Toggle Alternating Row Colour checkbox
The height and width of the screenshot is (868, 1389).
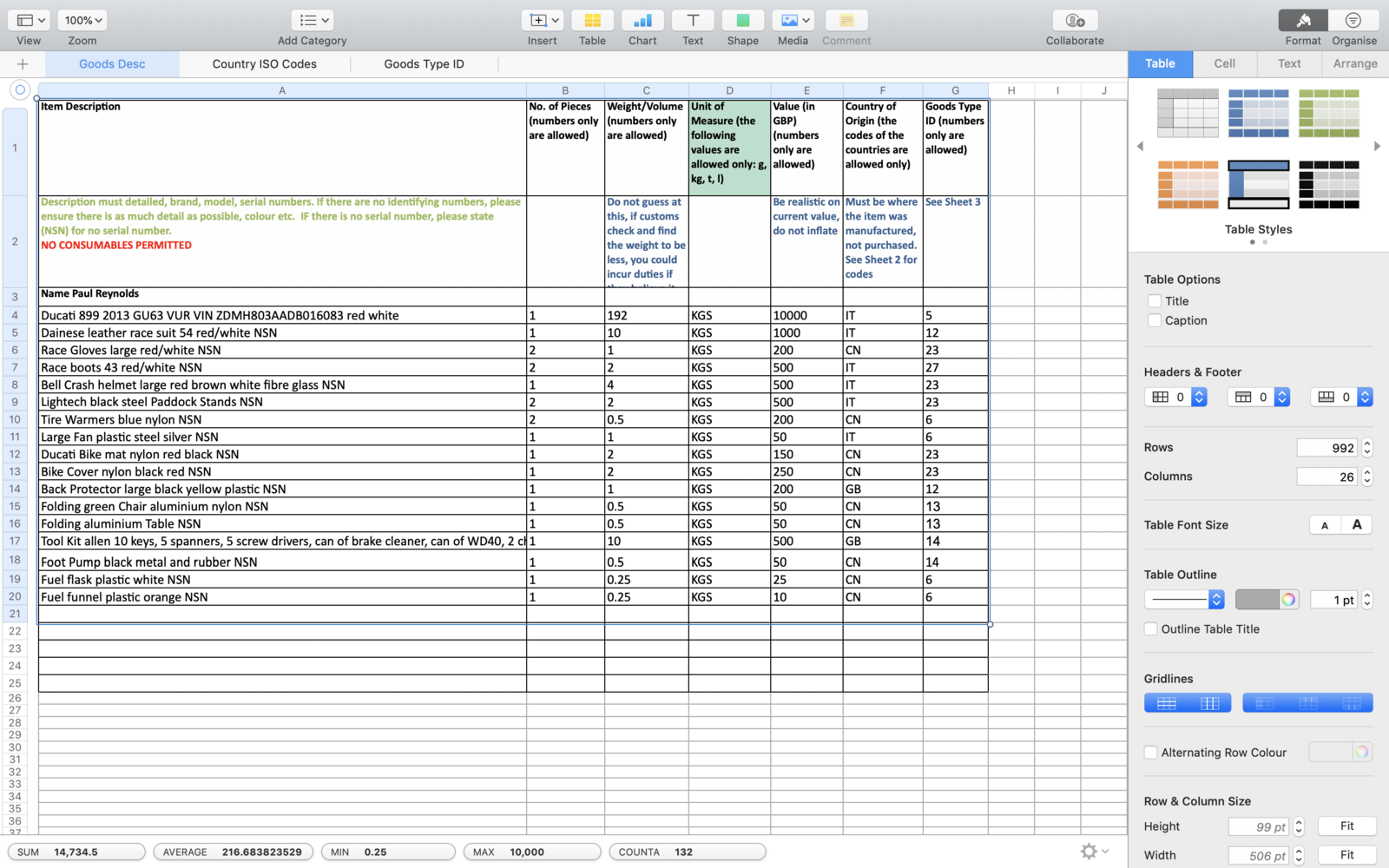pyautogui.click(x=1151, y=753)
